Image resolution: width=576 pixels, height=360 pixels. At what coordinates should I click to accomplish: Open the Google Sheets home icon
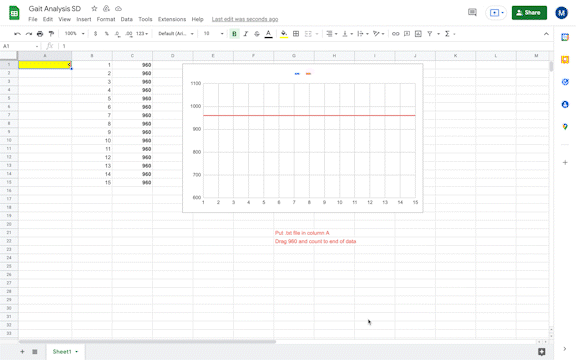(x=14, y=13)
